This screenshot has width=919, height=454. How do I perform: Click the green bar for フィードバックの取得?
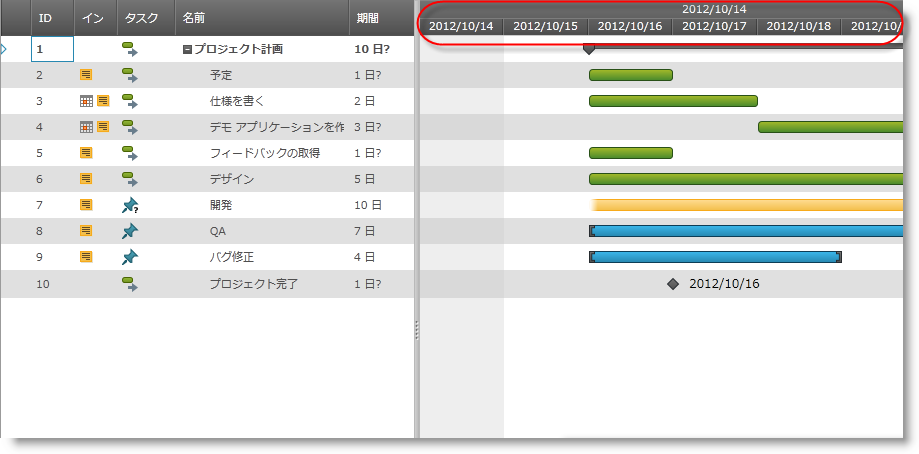(631, 153)
